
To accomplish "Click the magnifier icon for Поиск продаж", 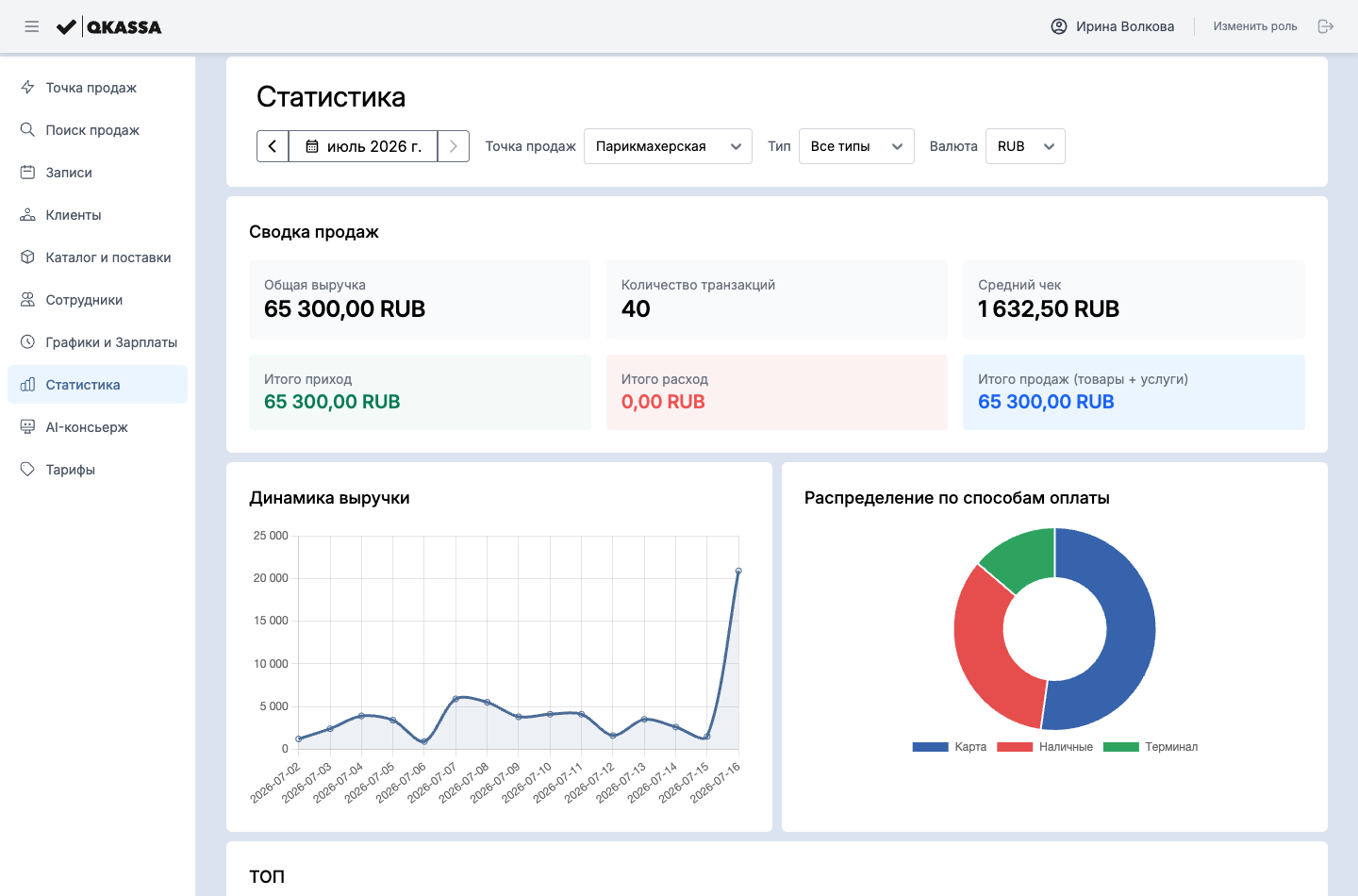I will point(27,130).
